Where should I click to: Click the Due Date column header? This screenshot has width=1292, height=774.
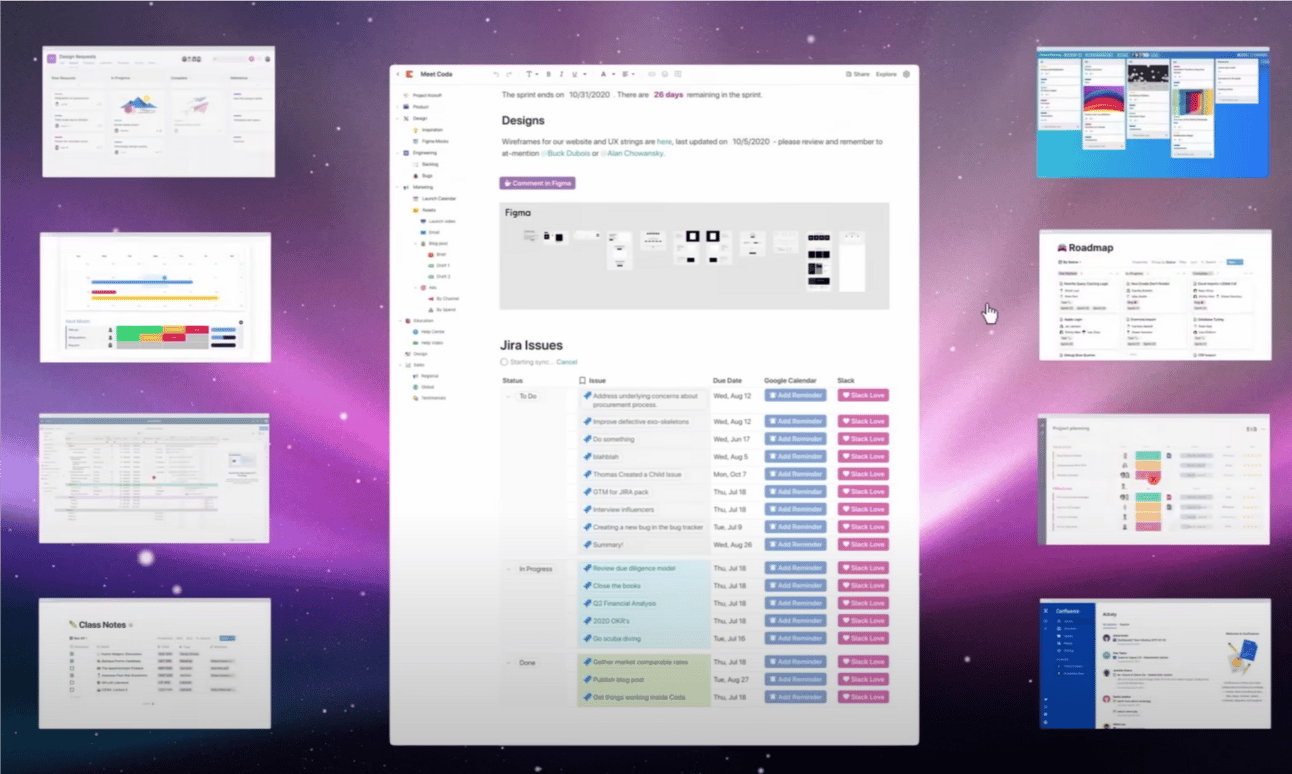727,380
